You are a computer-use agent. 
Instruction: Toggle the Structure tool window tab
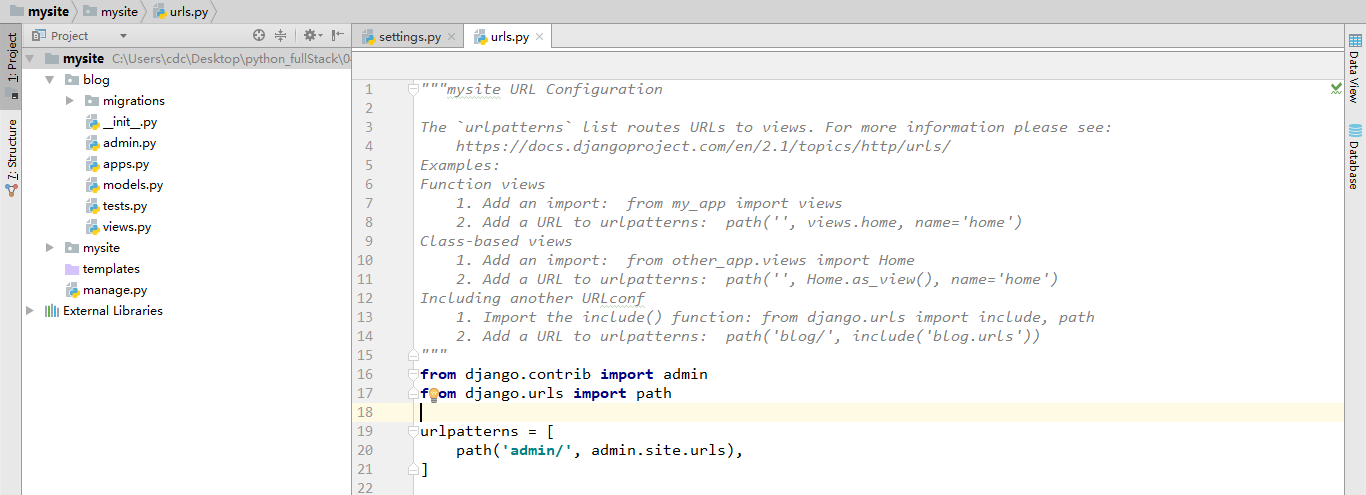pyautogui.click(x=12, y=154)
